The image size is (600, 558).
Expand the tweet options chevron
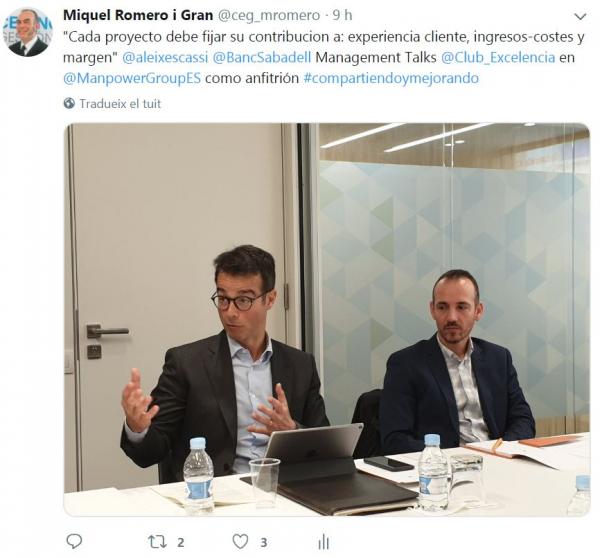coord(580,16)
